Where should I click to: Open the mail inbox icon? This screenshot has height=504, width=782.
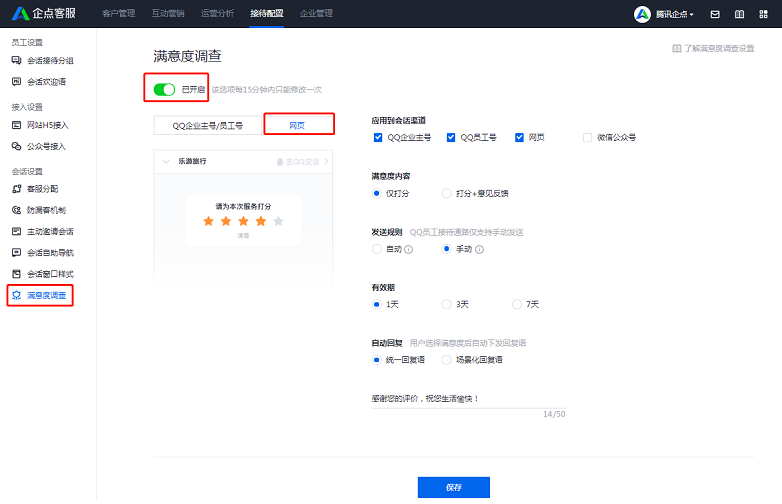click(x=715, y=14)
